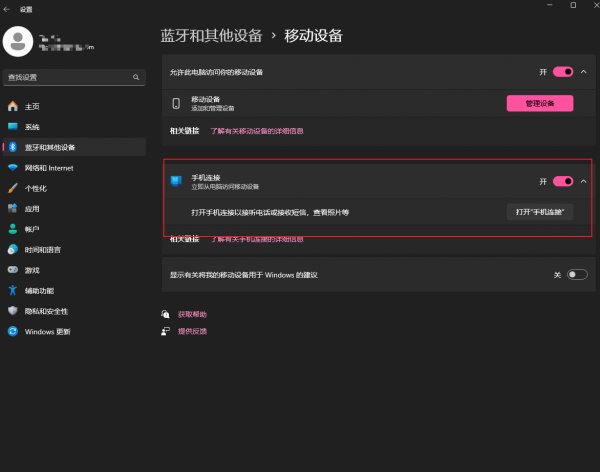The image size is (600, 472).
Task: Click the 打开手机连接以接听电话 description text
Action: point(270,212)
